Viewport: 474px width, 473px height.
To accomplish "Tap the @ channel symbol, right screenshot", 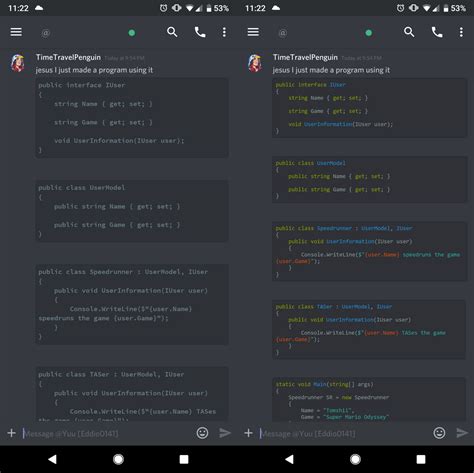I will click(x=283, y=33).
